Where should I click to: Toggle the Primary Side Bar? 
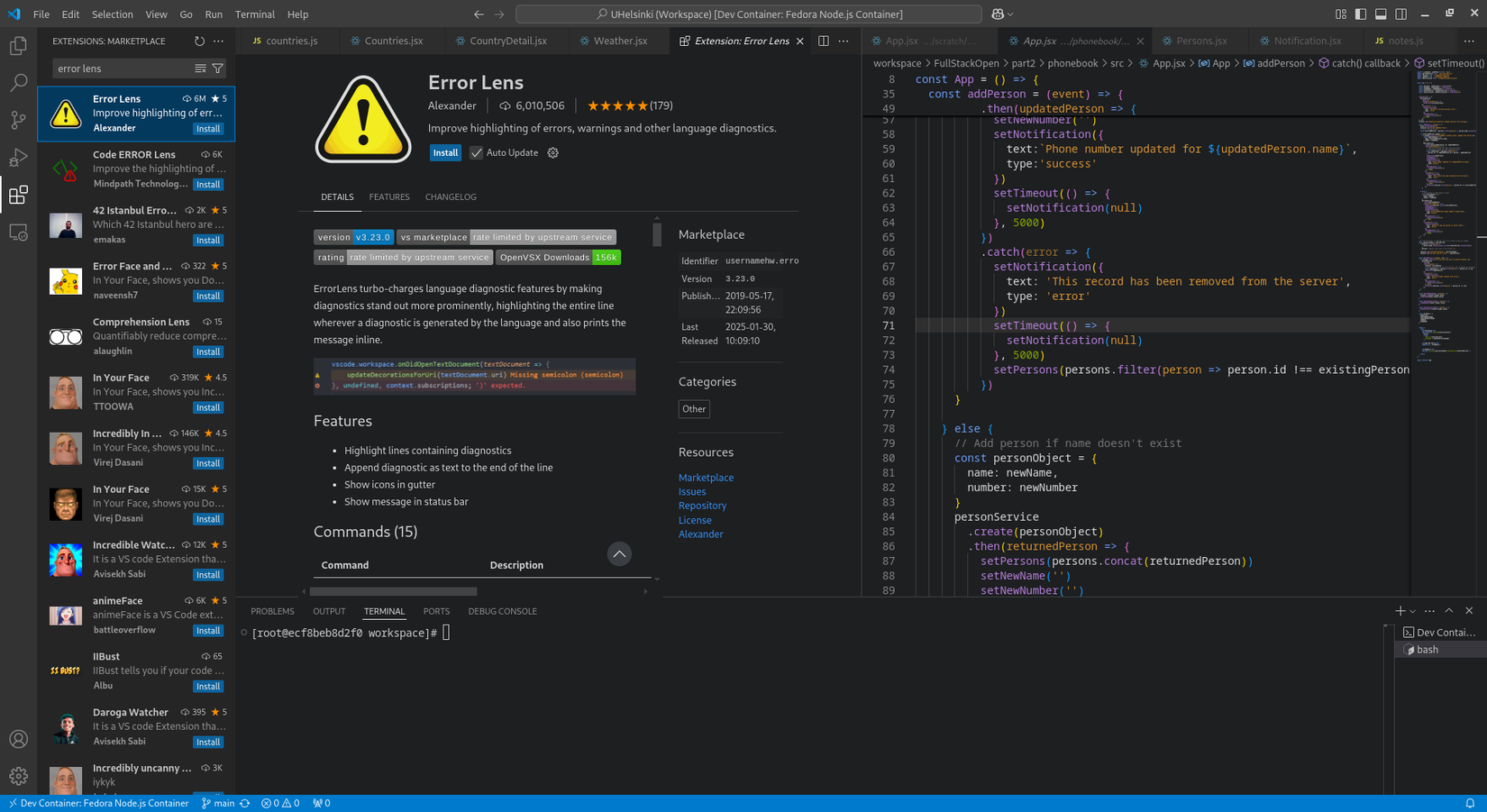click(x=1362, y=14)
